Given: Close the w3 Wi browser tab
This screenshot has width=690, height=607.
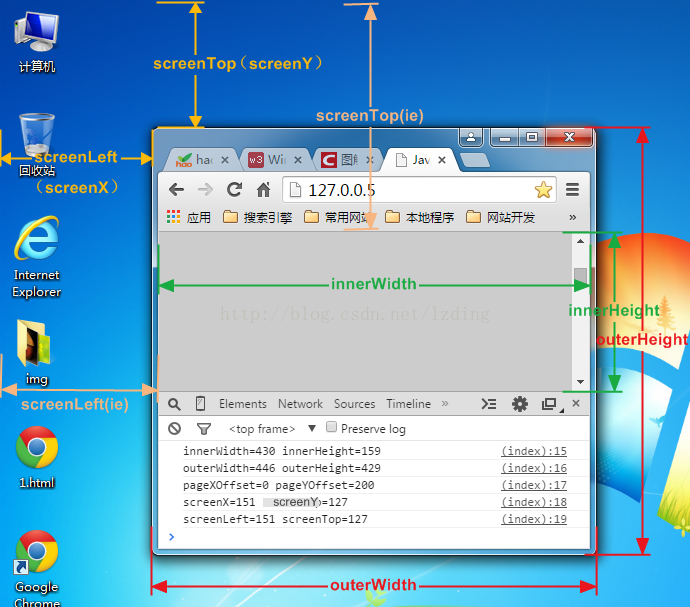Looking at the screenshot, I should pos(298,160).
